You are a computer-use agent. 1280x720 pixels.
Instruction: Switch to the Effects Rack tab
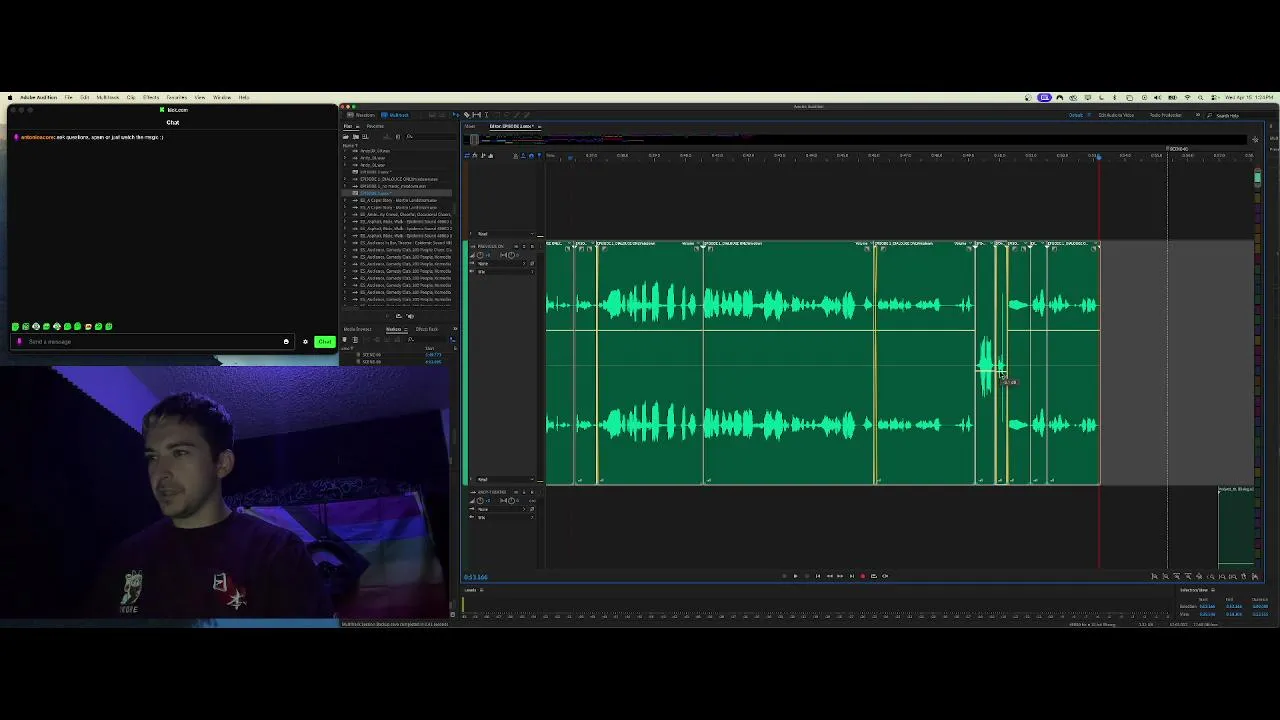[427, 329]
